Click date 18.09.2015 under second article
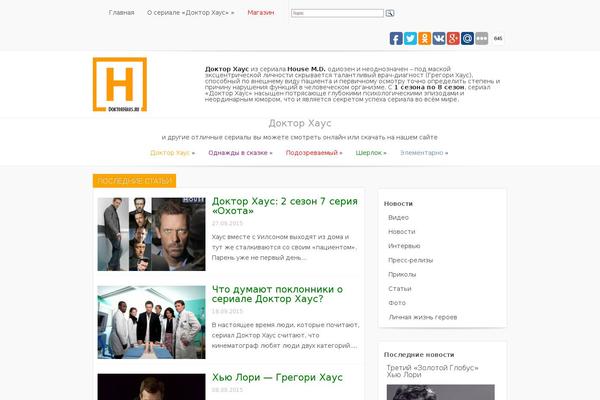 pyautogui.click(x=227, y=311)
